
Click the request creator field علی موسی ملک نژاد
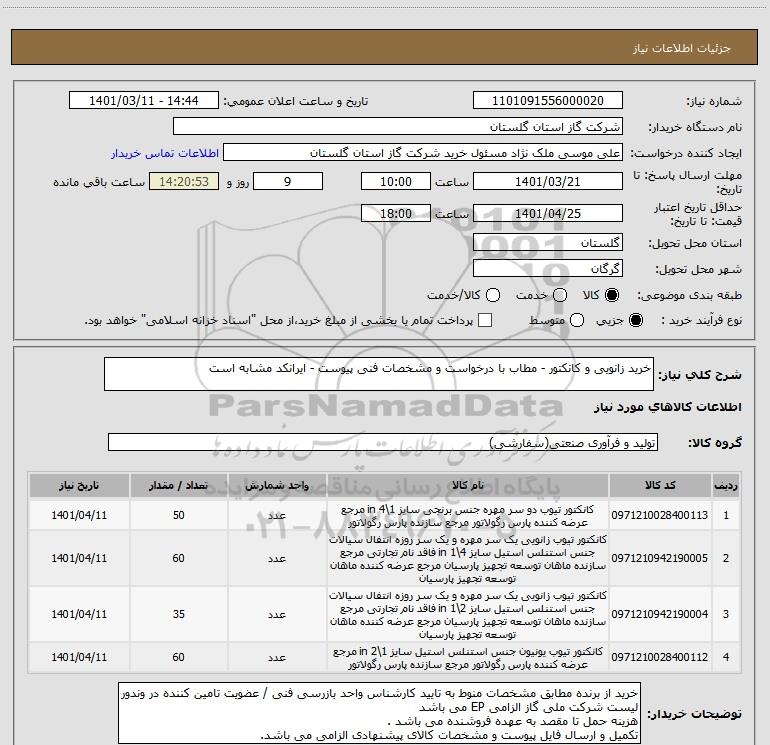tap(423, 153)
